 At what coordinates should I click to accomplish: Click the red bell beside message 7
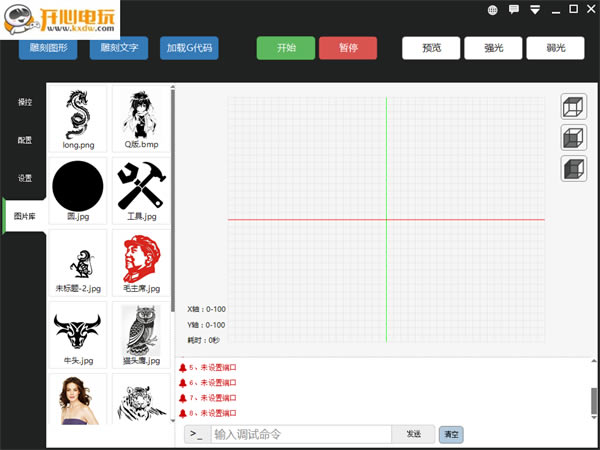point(183,398)
